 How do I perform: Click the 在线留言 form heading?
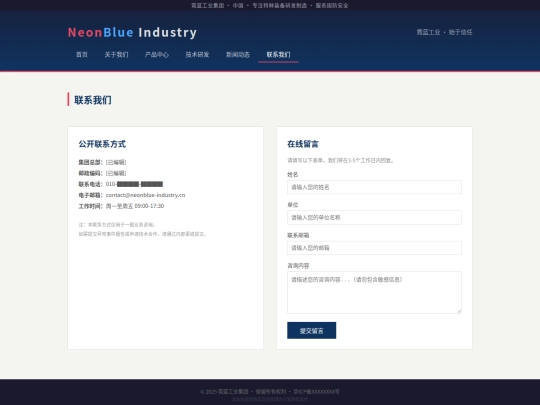(x=303, y=144)
